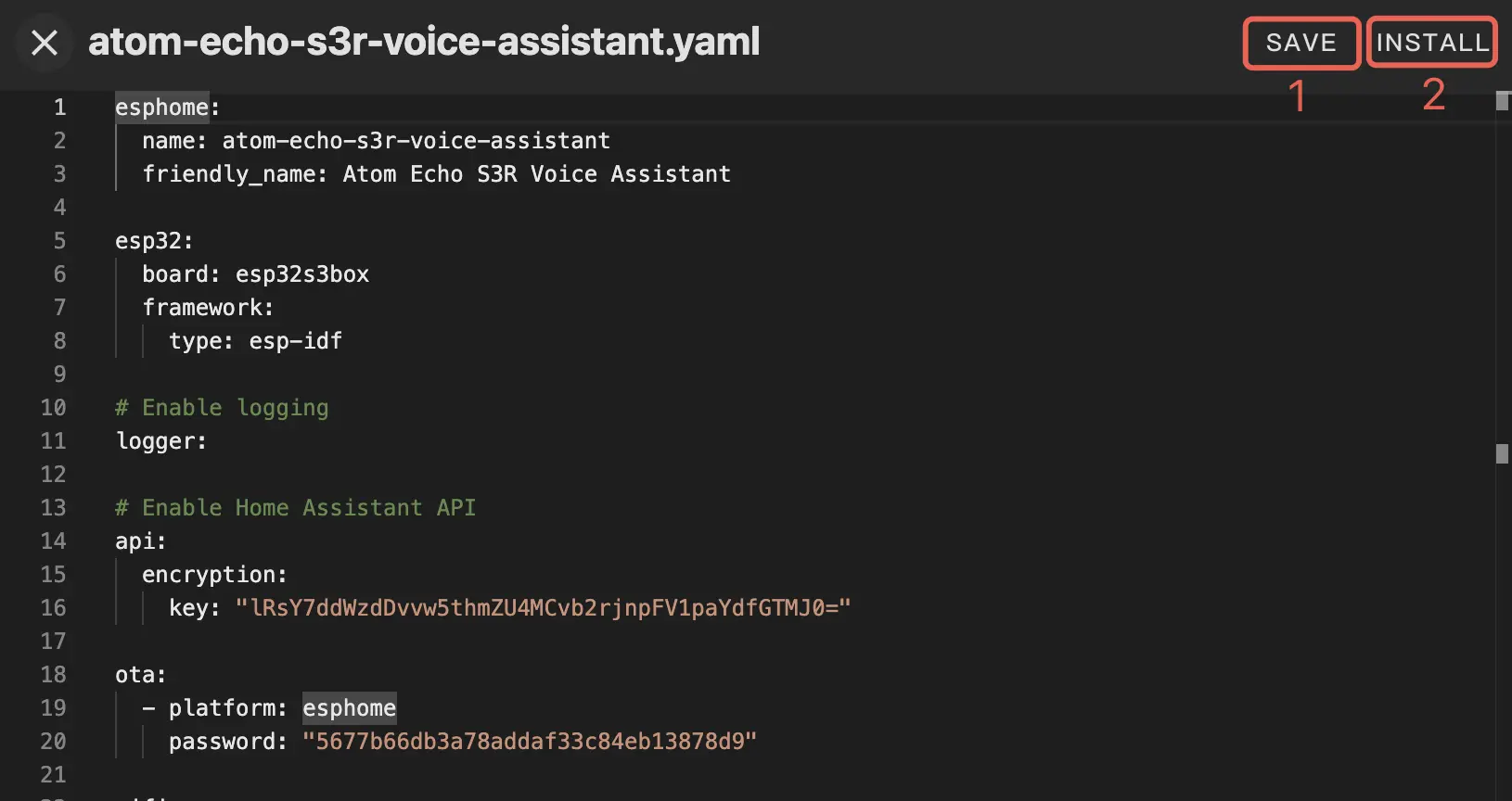The image size is (1512, 801).
Task: Click the '# Enable Home Assistant API' comment
Action: click(x=295, y=508)
